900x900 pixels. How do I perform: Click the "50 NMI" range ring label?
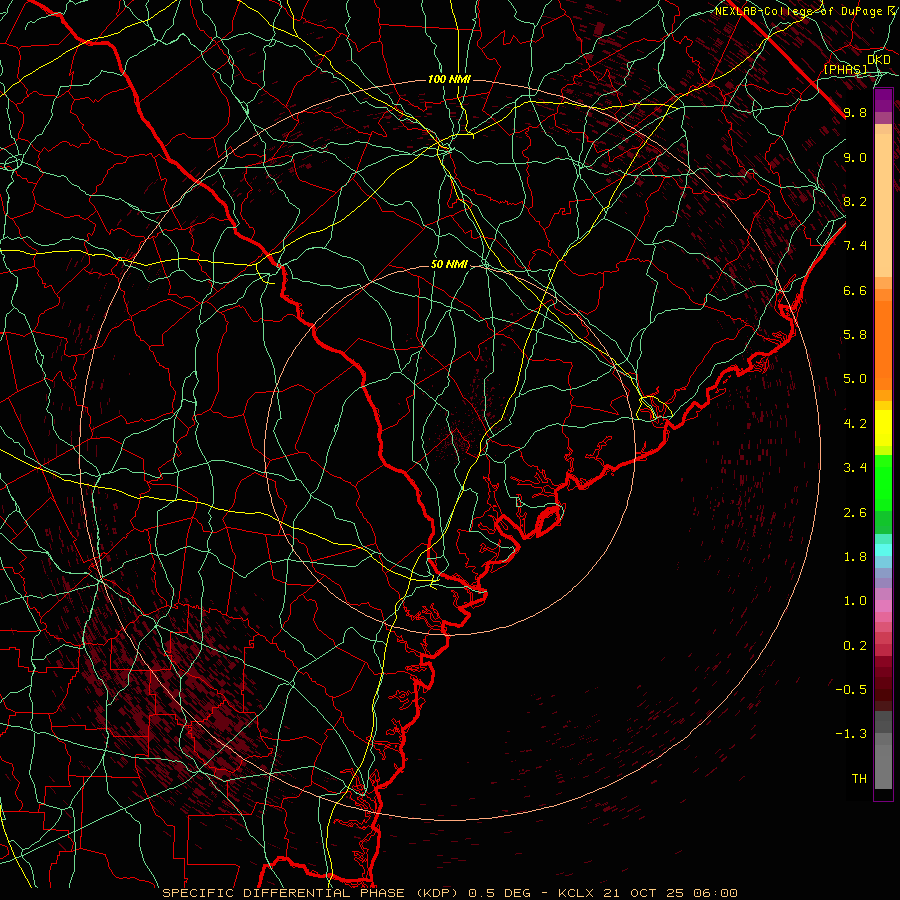[x=449, y=265]
